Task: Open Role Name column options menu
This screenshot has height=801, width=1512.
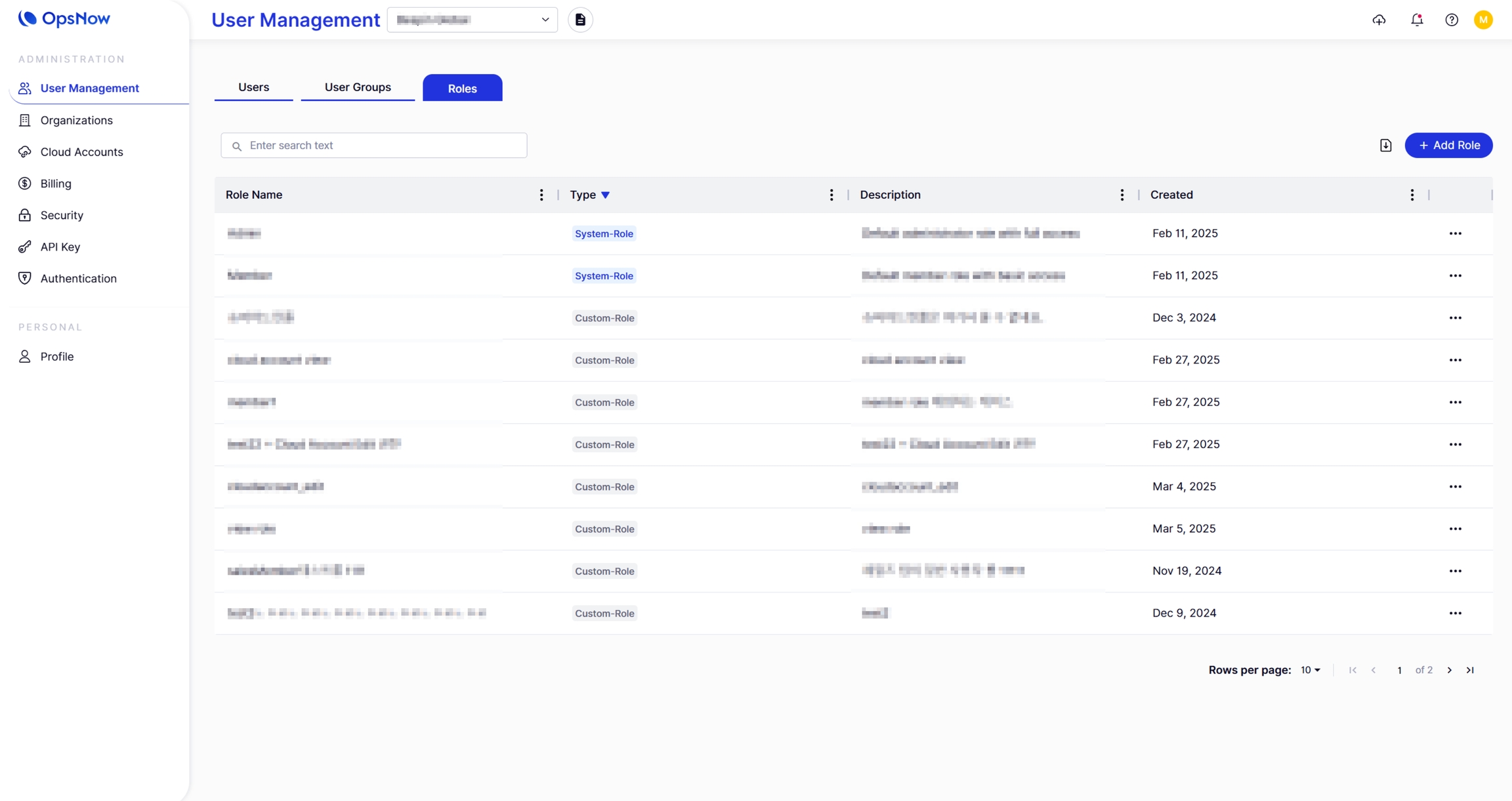Action: [541, 195]
